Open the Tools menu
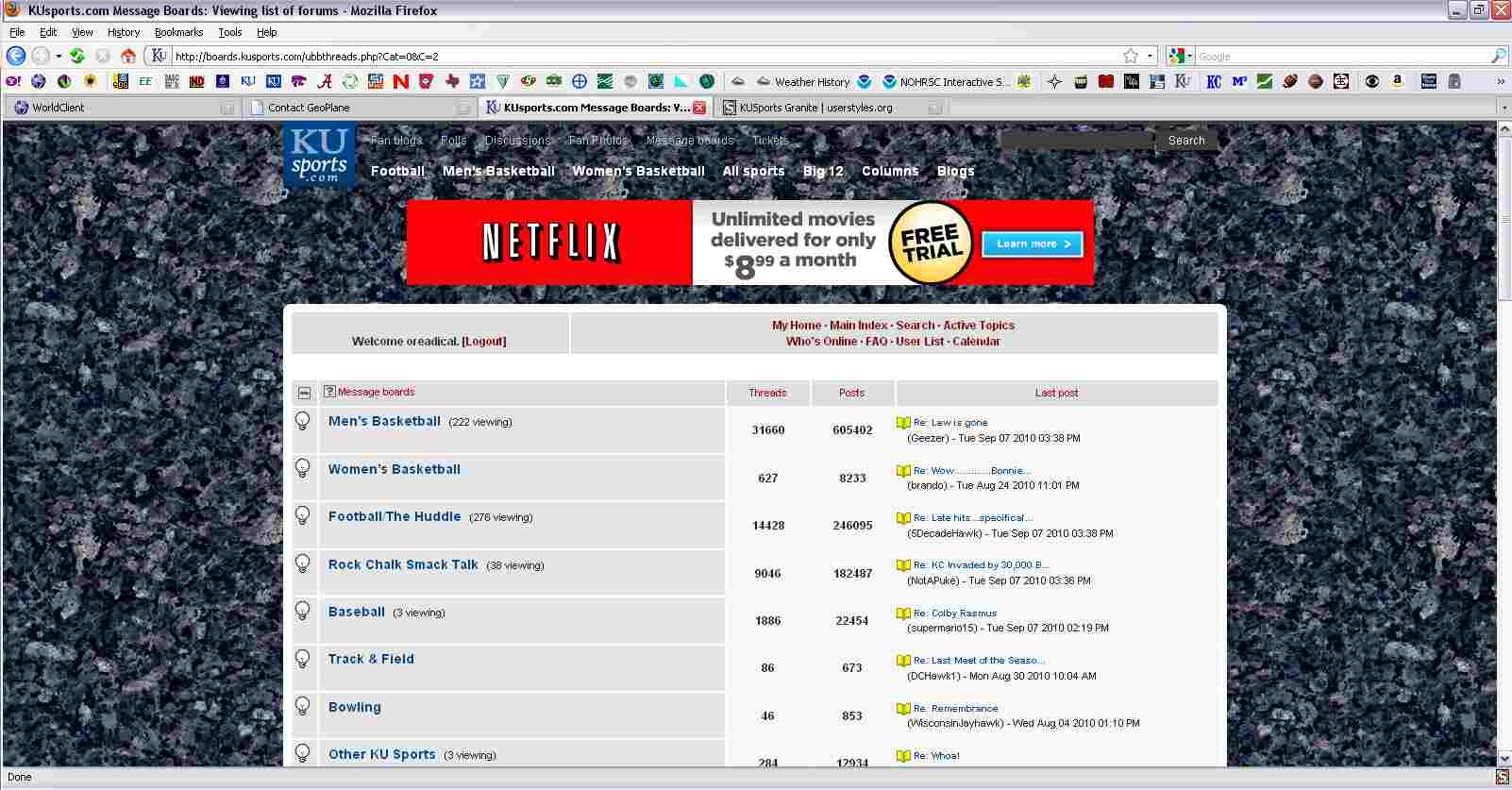 pos(230,32)
